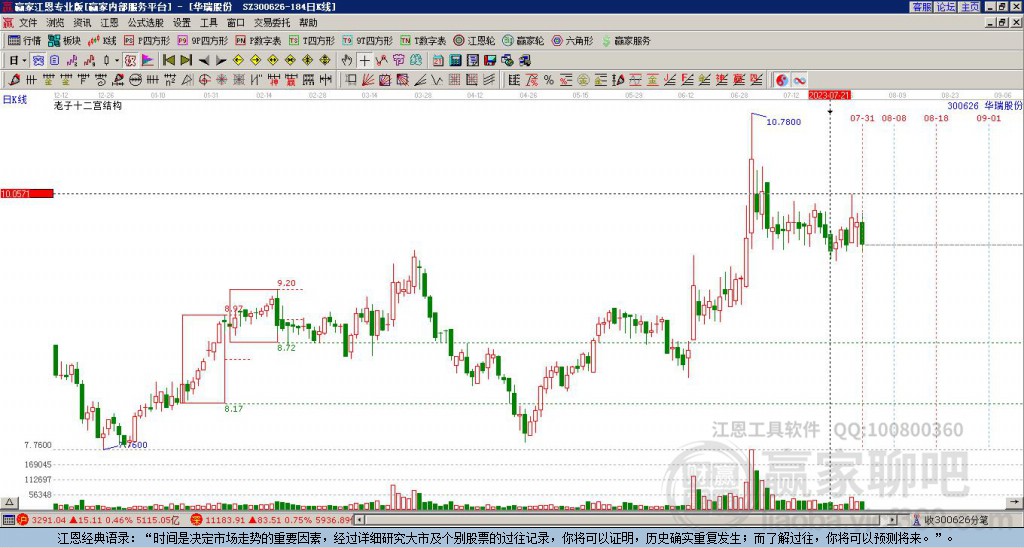Click the up-triangle button beside volume panel
The image size is (1024, 548).
[9, 503]
